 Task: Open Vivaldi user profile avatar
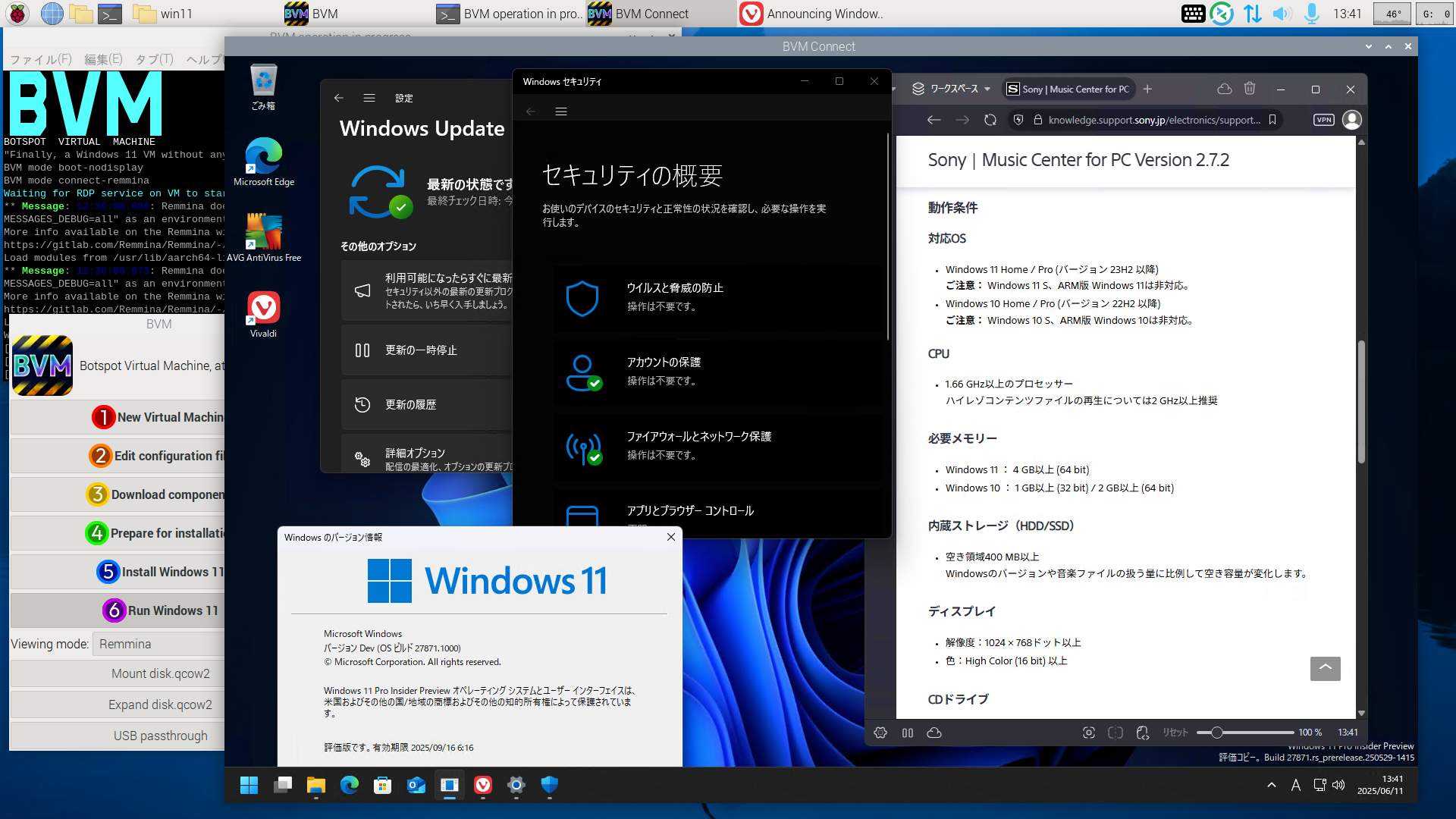(x=1351, y=120)
